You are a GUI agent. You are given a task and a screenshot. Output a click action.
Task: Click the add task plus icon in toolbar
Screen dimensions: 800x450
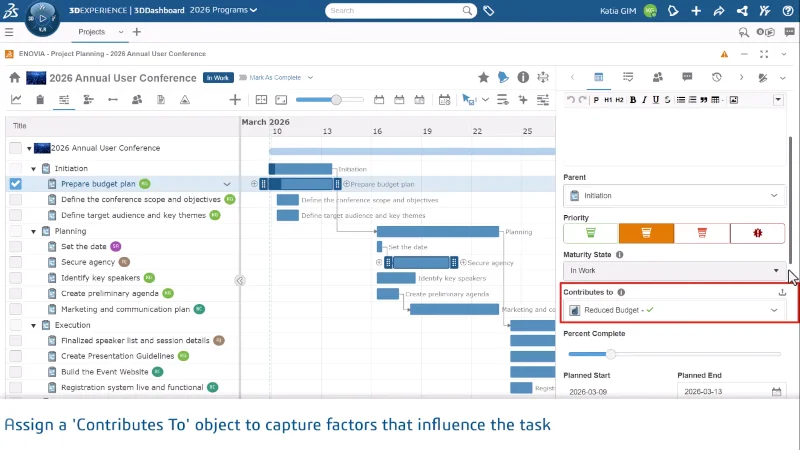pos(235,100)
